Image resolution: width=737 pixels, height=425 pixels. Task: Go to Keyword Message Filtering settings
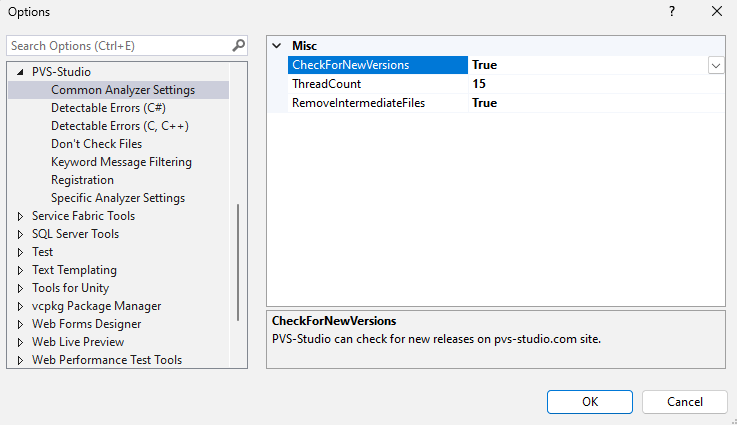tap(121, 162)
